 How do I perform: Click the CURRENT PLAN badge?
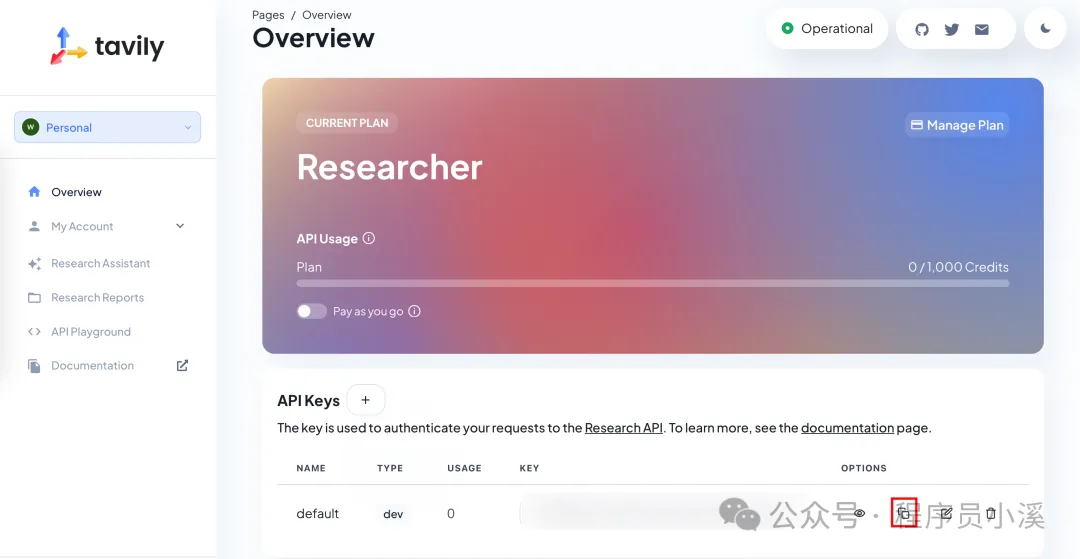(x=347, y=123)
